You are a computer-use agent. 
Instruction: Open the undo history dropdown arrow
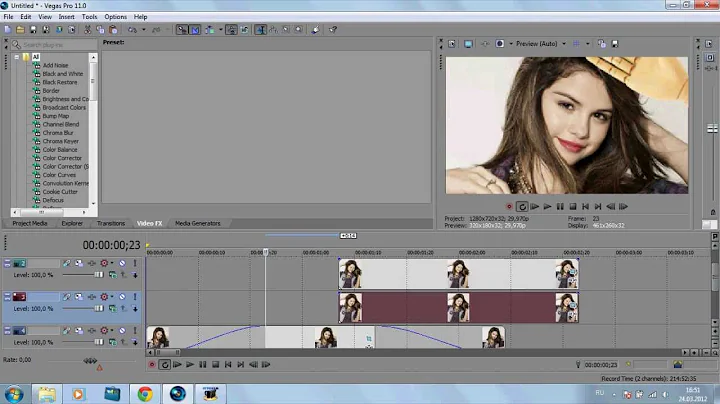point(143,29)
